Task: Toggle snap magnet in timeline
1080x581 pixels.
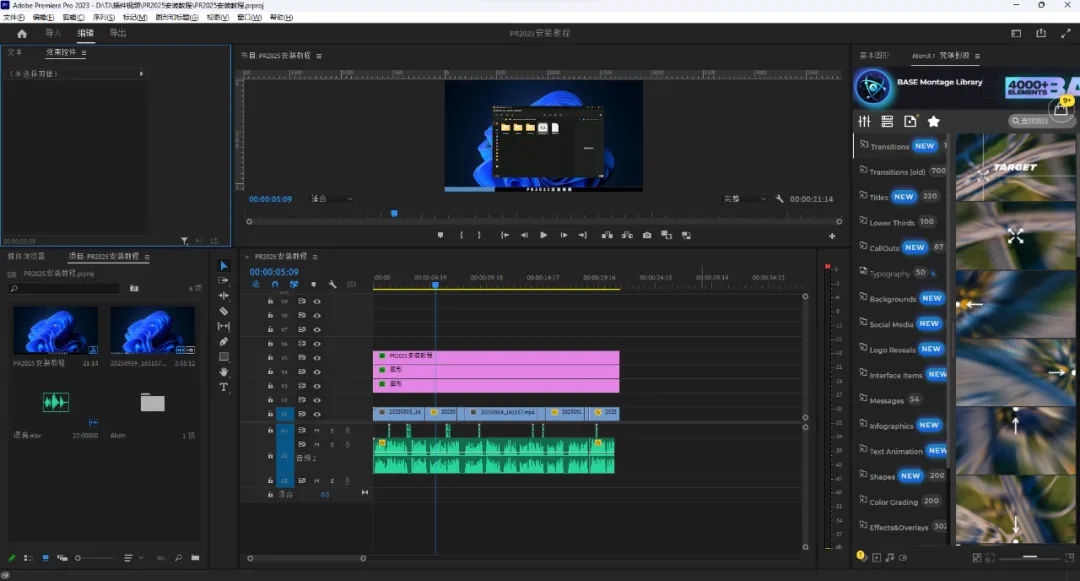Action: [275, 284]
